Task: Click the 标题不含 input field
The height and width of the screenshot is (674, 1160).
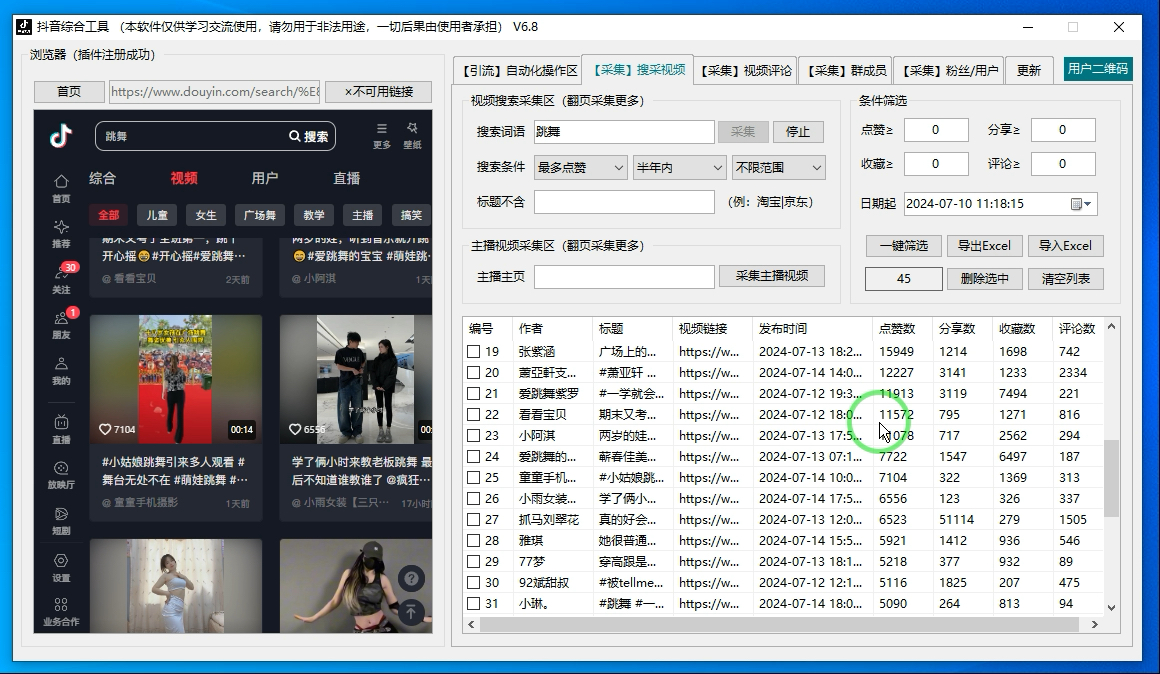Action: [x=624, y=202]
